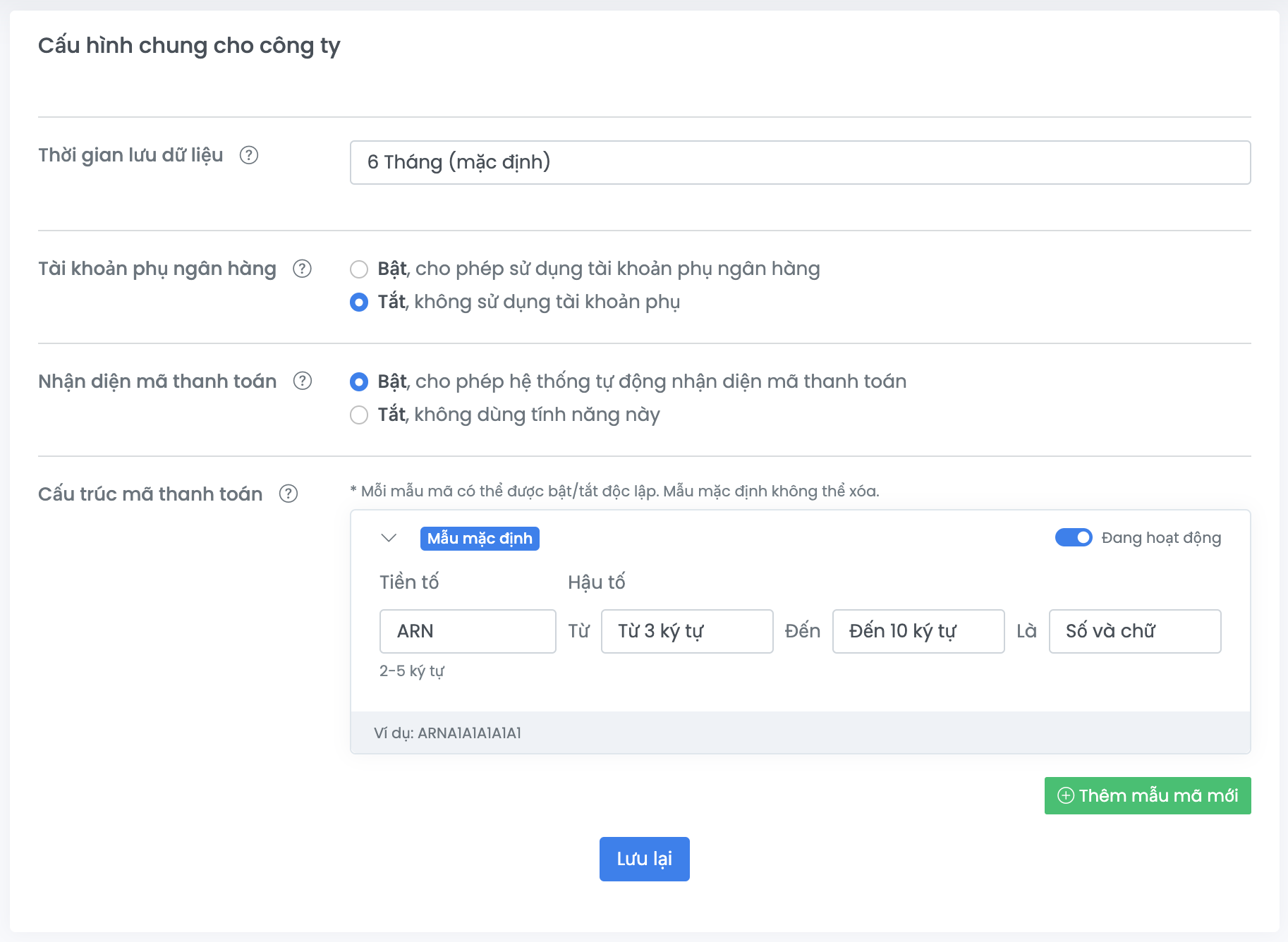This screenshot has width=1288, height=942.
Task: Click the ARN prefix input field
Action: [x=468, y=631]
